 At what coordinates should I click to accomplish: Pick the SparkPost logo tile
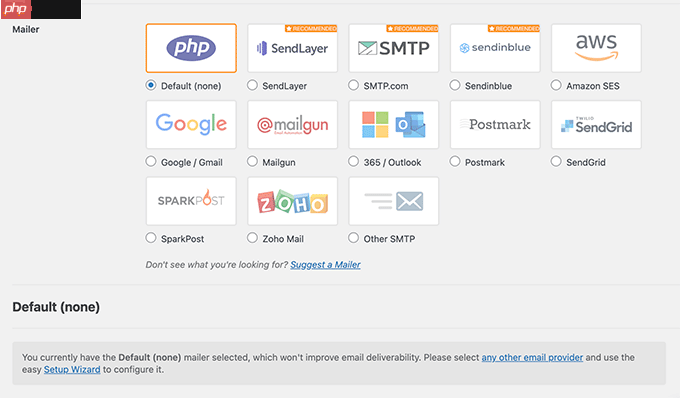pyautogui.click(x=191, y=201)
